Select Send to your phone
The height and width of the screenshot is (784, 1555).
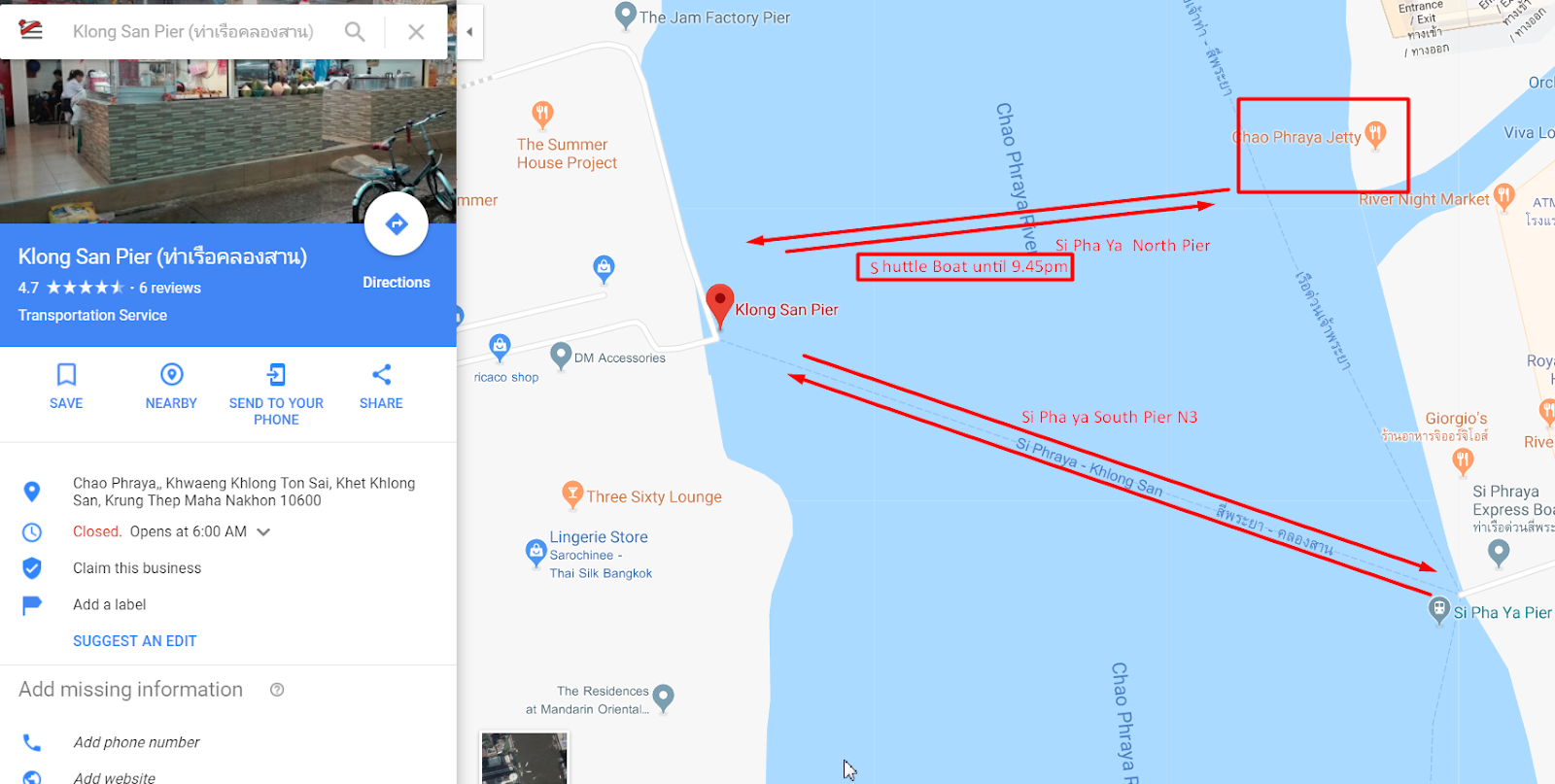click(276, 393)
